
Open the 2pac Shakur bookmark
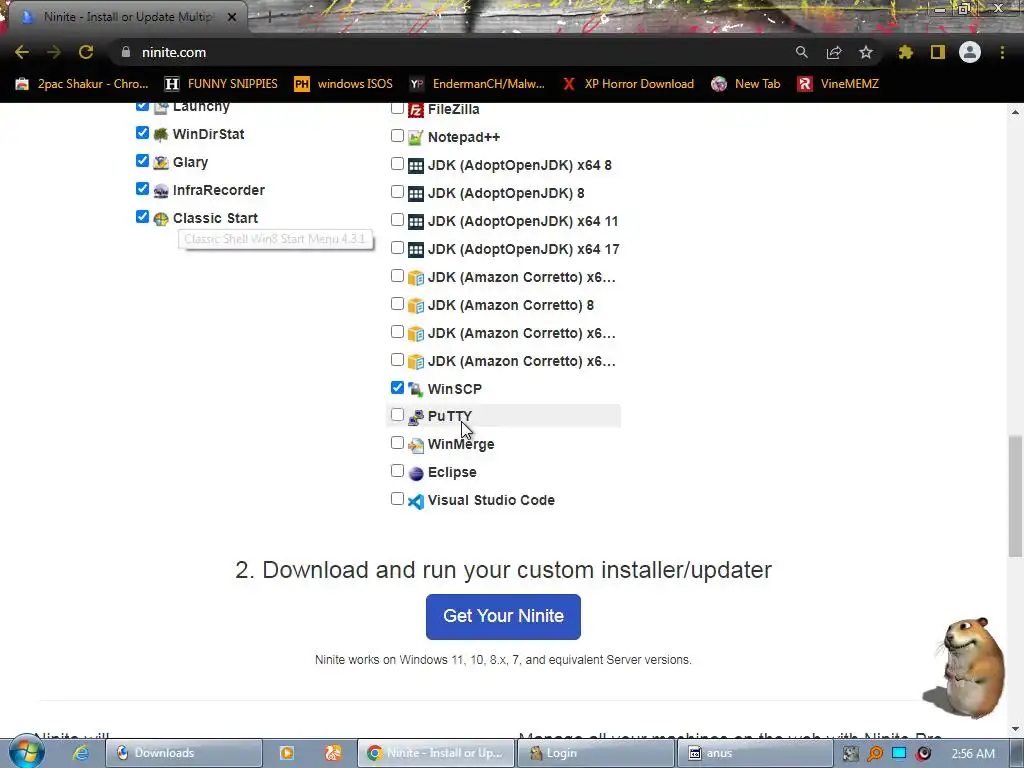(82, 84)
